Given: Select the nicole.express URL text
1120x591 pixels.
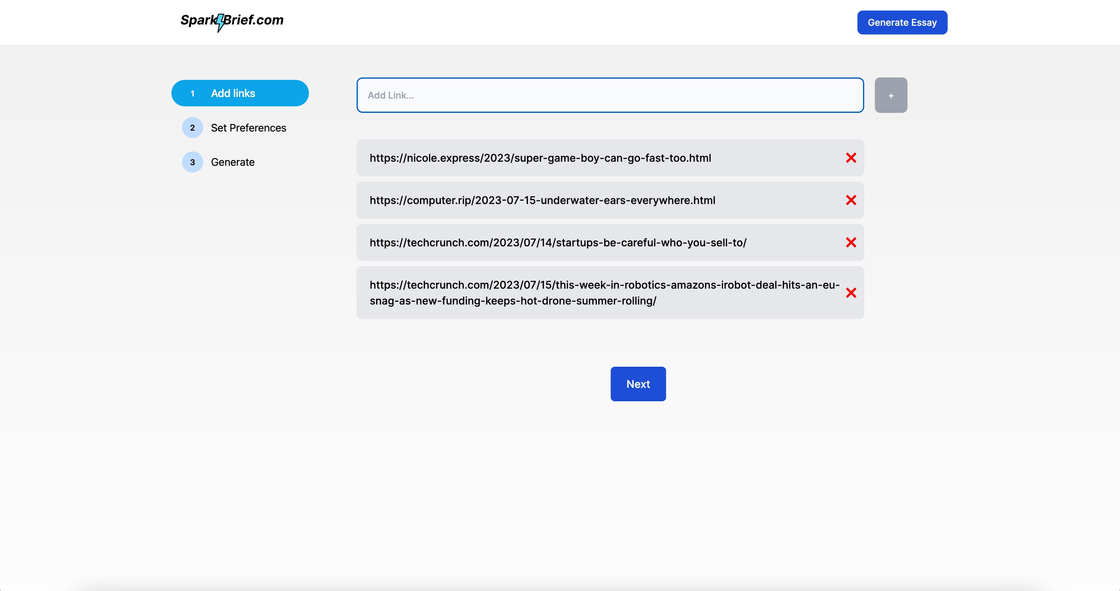Looking at the screenshot, I should [x=540, y=158].
